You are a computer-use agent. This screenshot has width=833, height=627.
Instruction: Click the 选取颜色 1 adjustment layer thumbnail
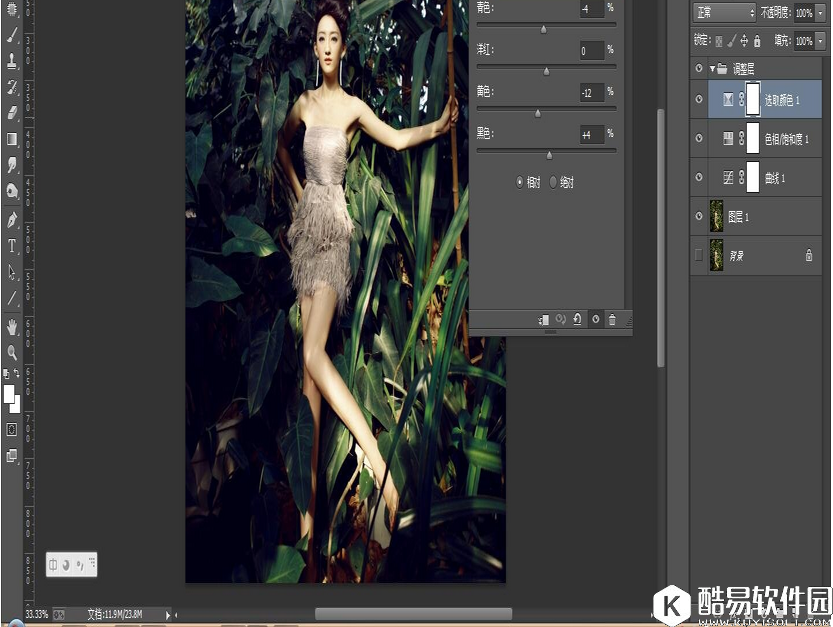click(x=728, y=98)
